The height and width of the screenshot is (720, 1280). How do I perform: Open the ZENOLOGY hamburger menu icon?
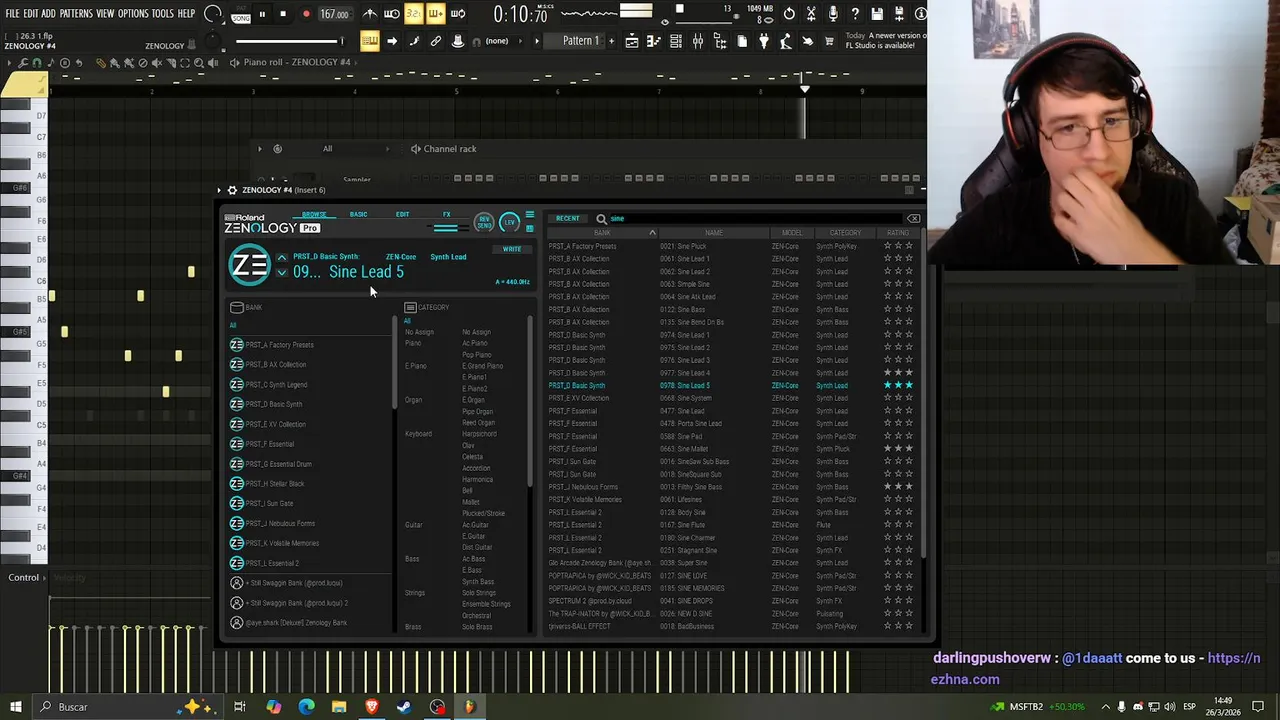(529, 215)
